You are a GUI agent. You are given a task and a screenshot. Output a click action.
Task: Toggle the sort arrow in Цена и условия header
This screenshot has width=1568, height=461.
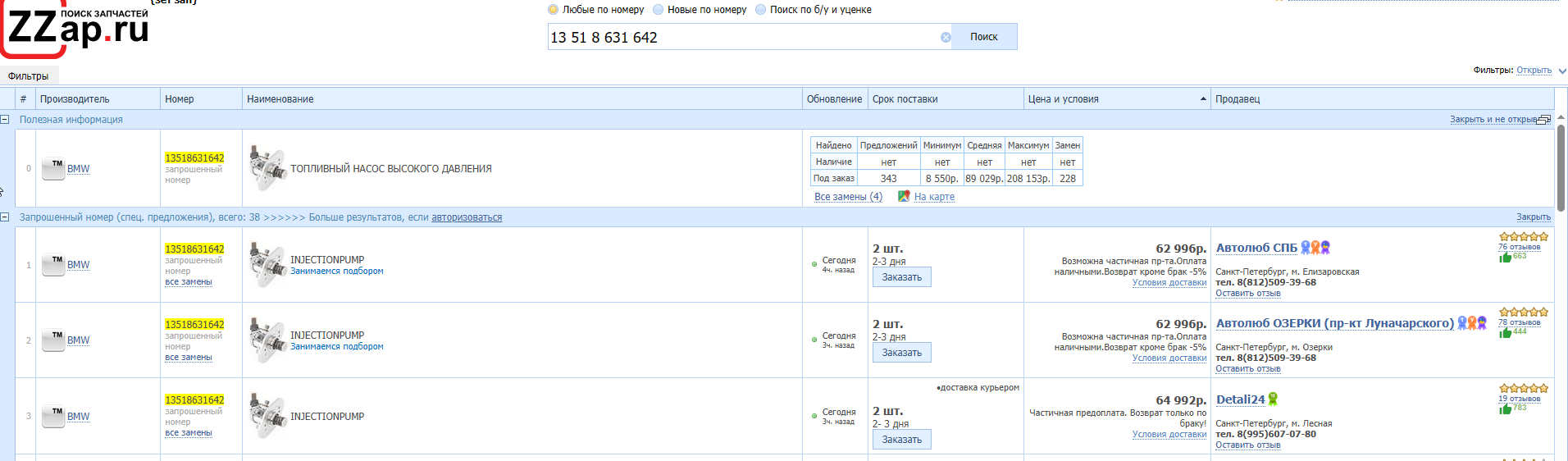click(1203, 99)
